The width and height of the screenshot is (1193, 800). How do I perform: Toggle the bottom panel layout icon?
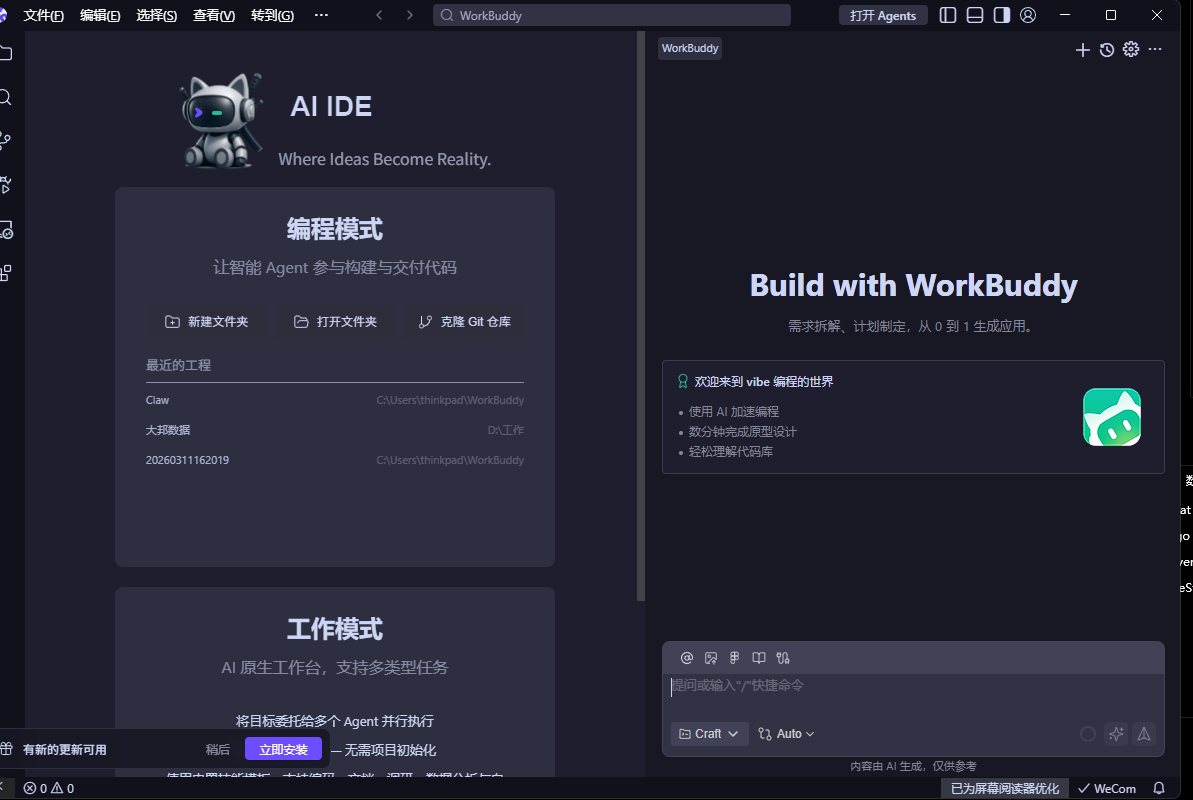(975, 15)
